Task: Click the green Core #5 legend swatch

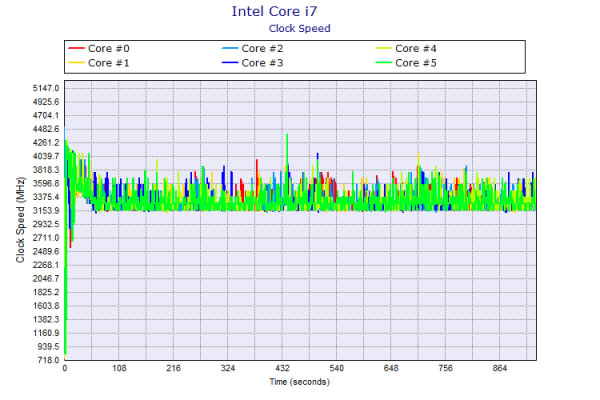Action: 384,63
